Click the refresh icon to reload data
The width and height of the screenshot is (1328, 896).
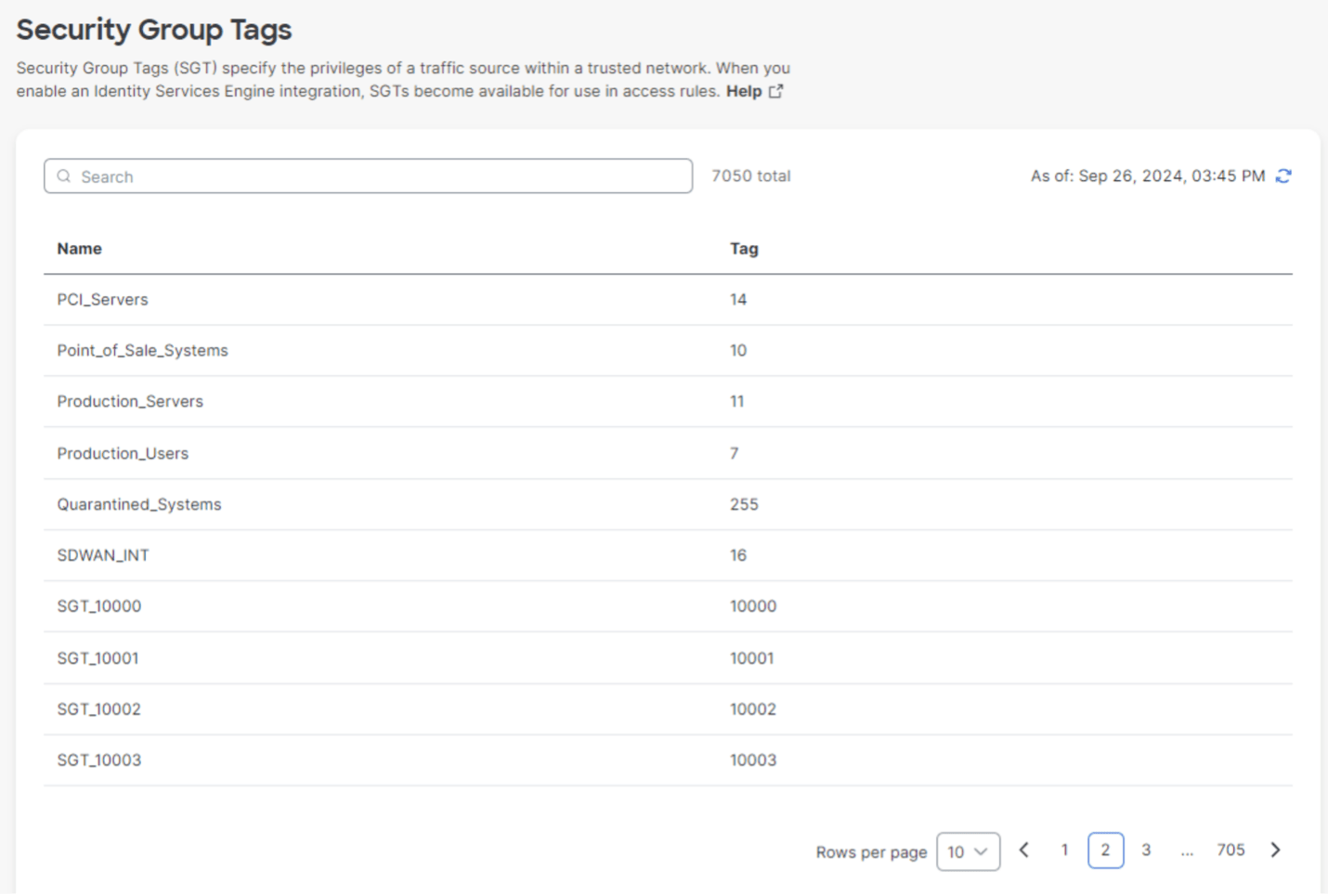coord(1284,175)
